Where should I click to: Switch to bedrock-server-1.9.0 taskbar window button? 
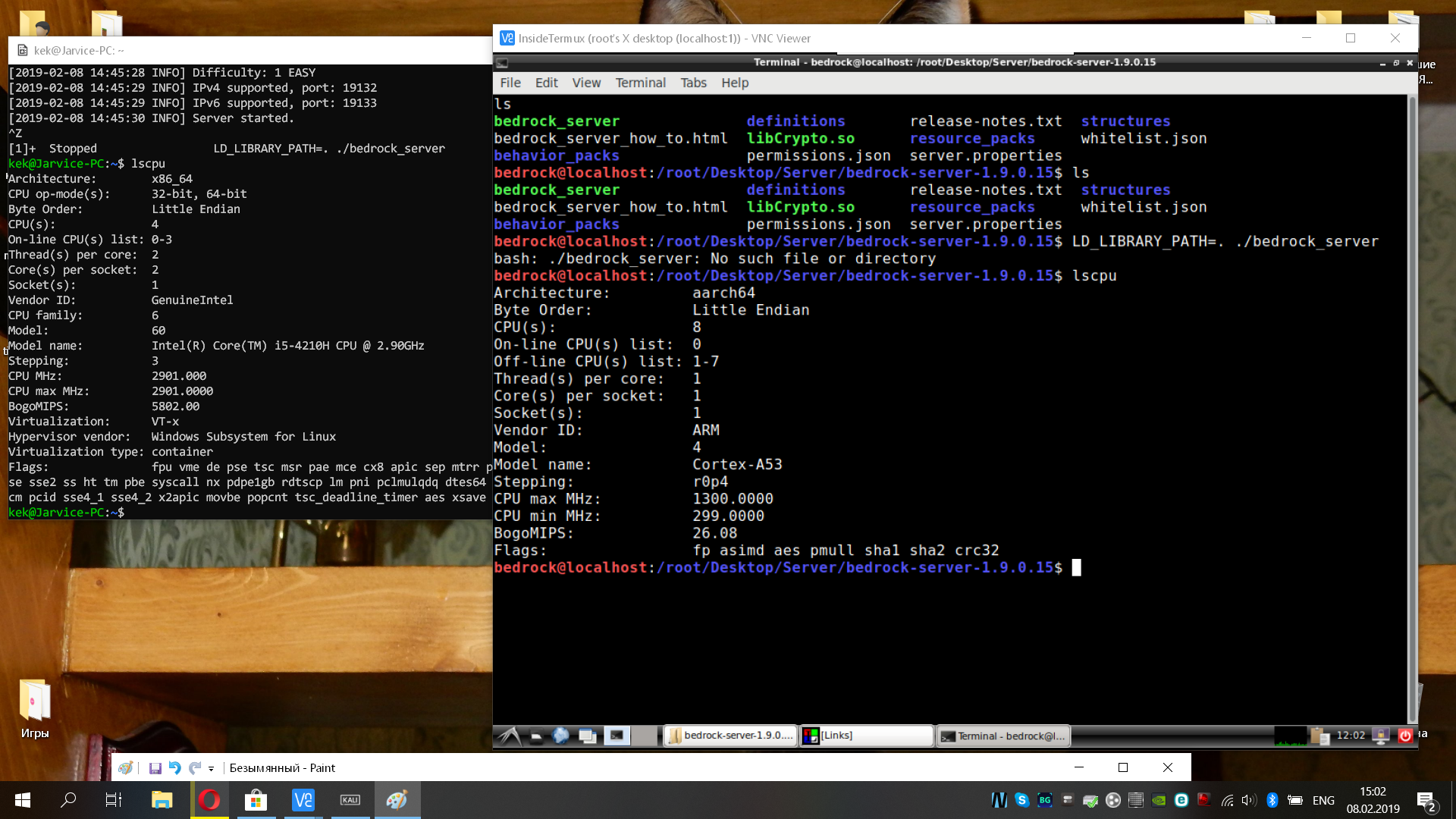(731, 736)
